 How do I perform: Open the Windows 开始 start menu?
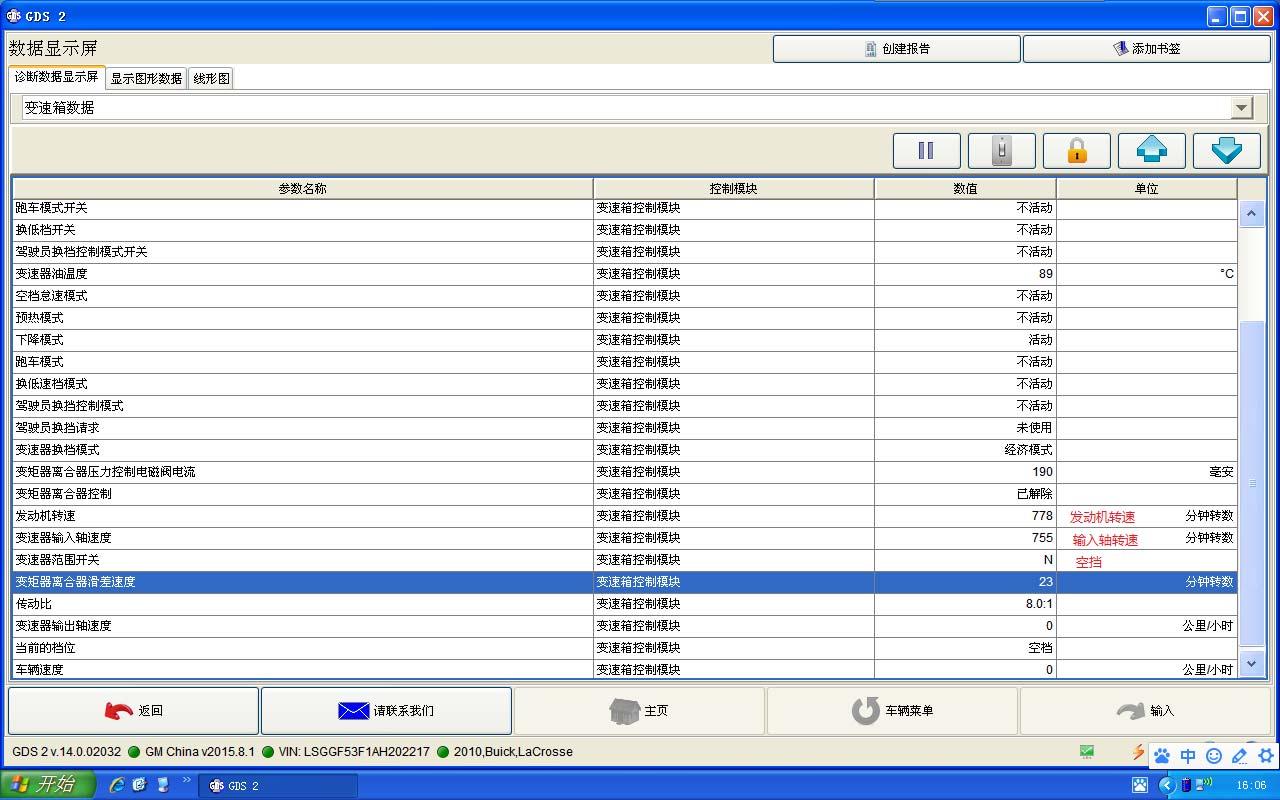click(x=47, y=785)
